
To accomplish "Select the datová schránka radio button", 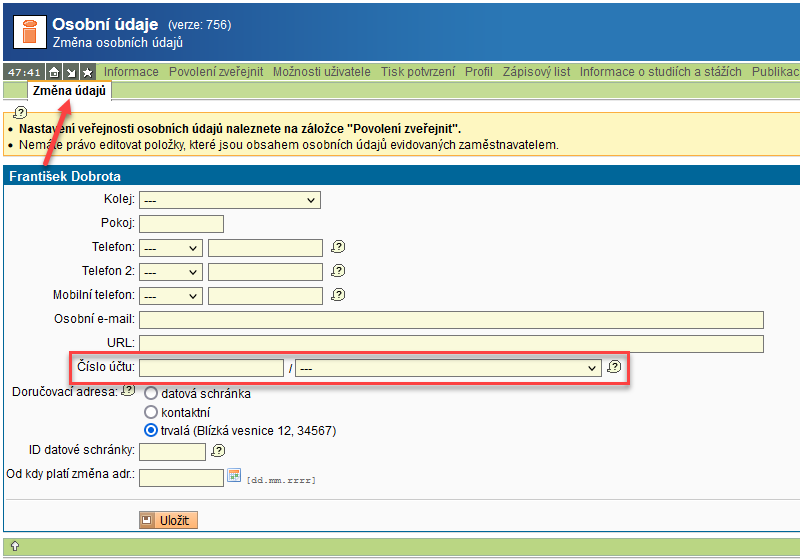I will (x=151, y=393).
